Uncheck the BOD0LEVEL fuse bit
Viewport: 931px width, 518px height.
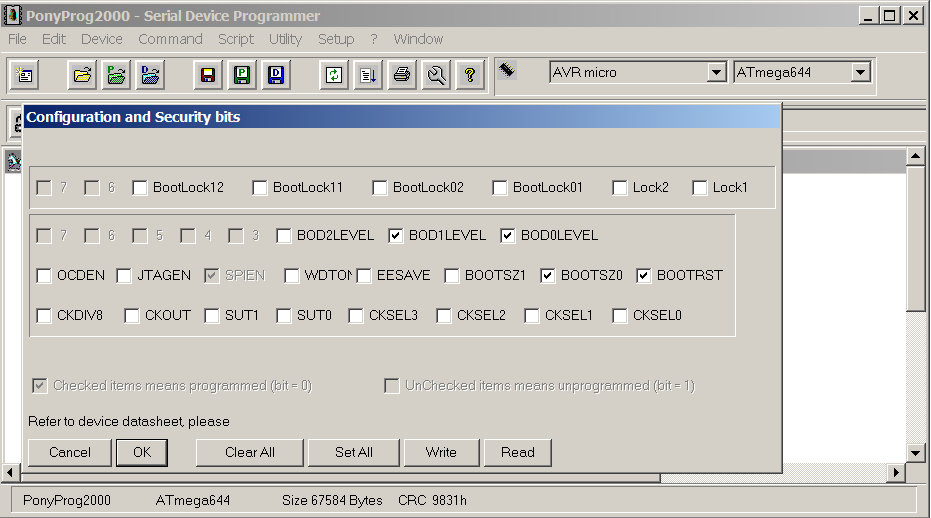point(507,236)
